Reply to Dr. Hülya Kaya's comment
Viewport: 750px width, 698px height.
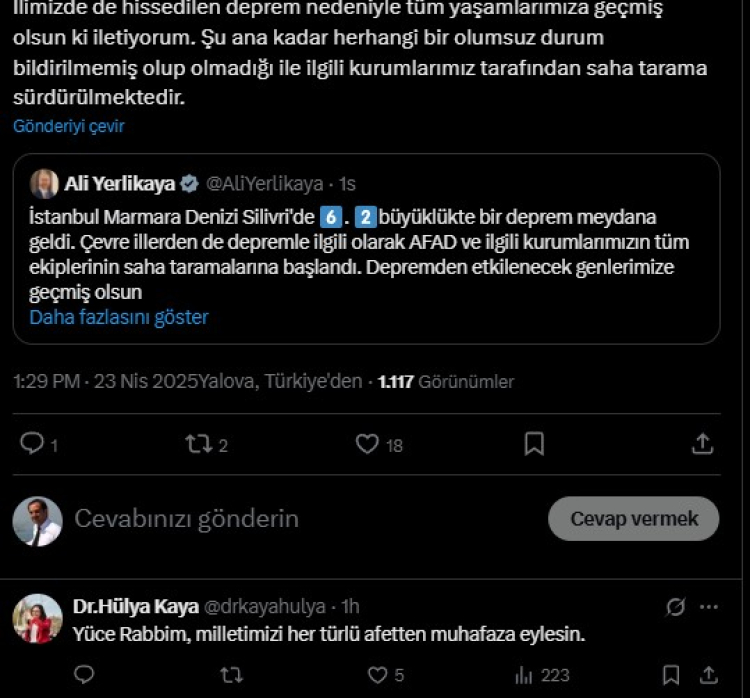(84, 676)
